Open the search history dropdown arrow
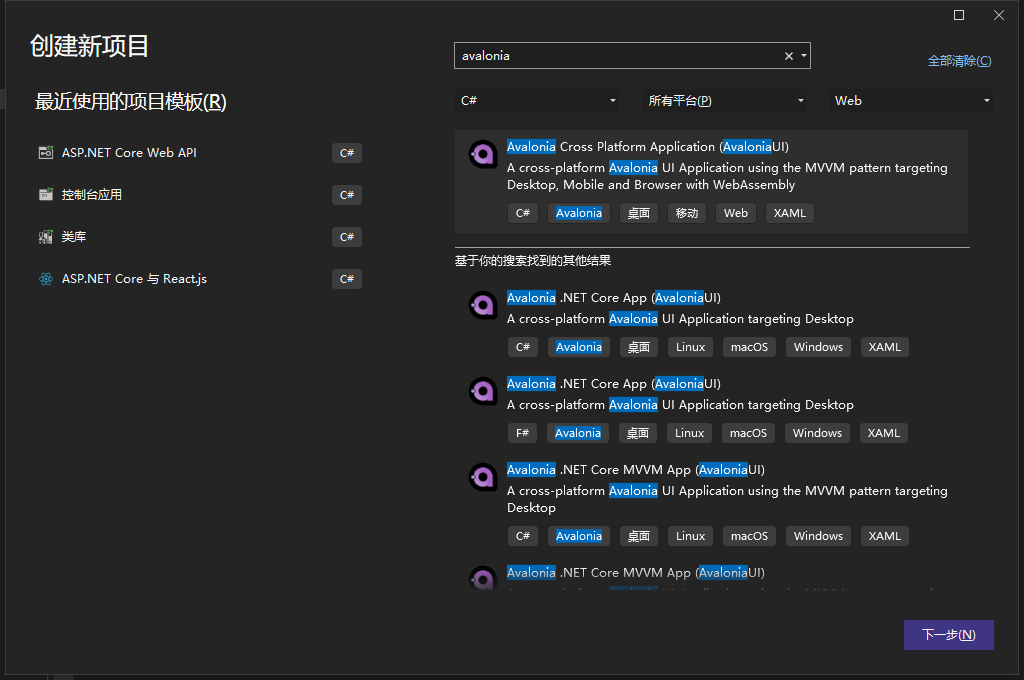Screen dimensions: 1024x680 click(804, 56)
